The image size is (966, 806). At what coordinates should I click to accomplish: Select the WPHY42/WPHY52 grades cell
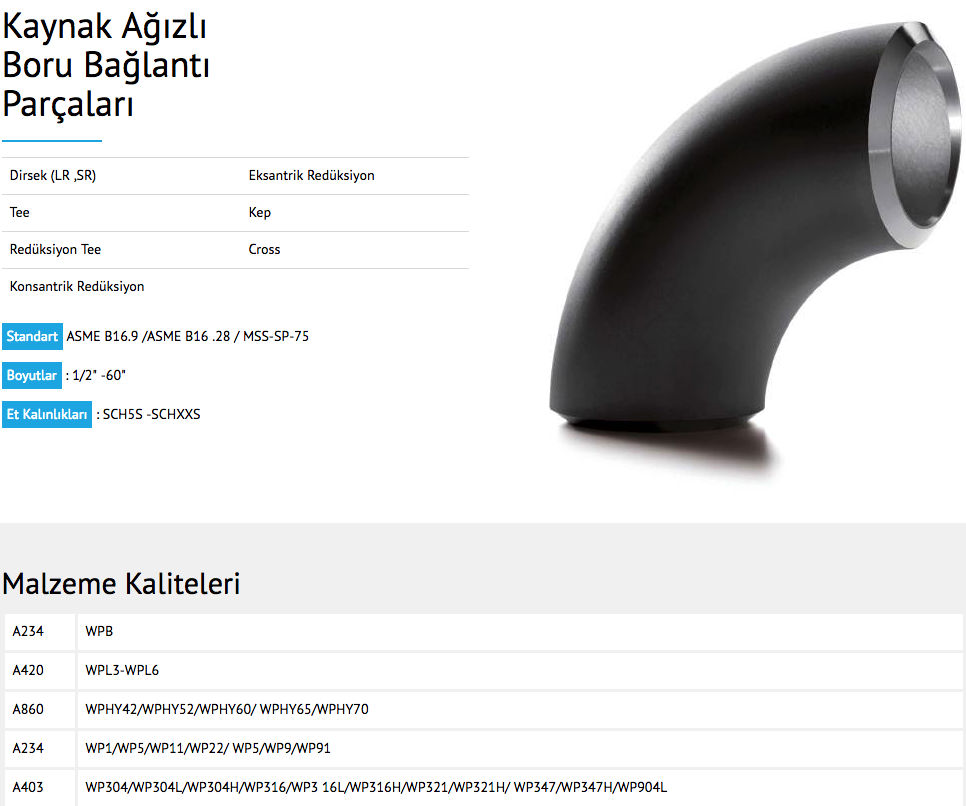[520, 709]
